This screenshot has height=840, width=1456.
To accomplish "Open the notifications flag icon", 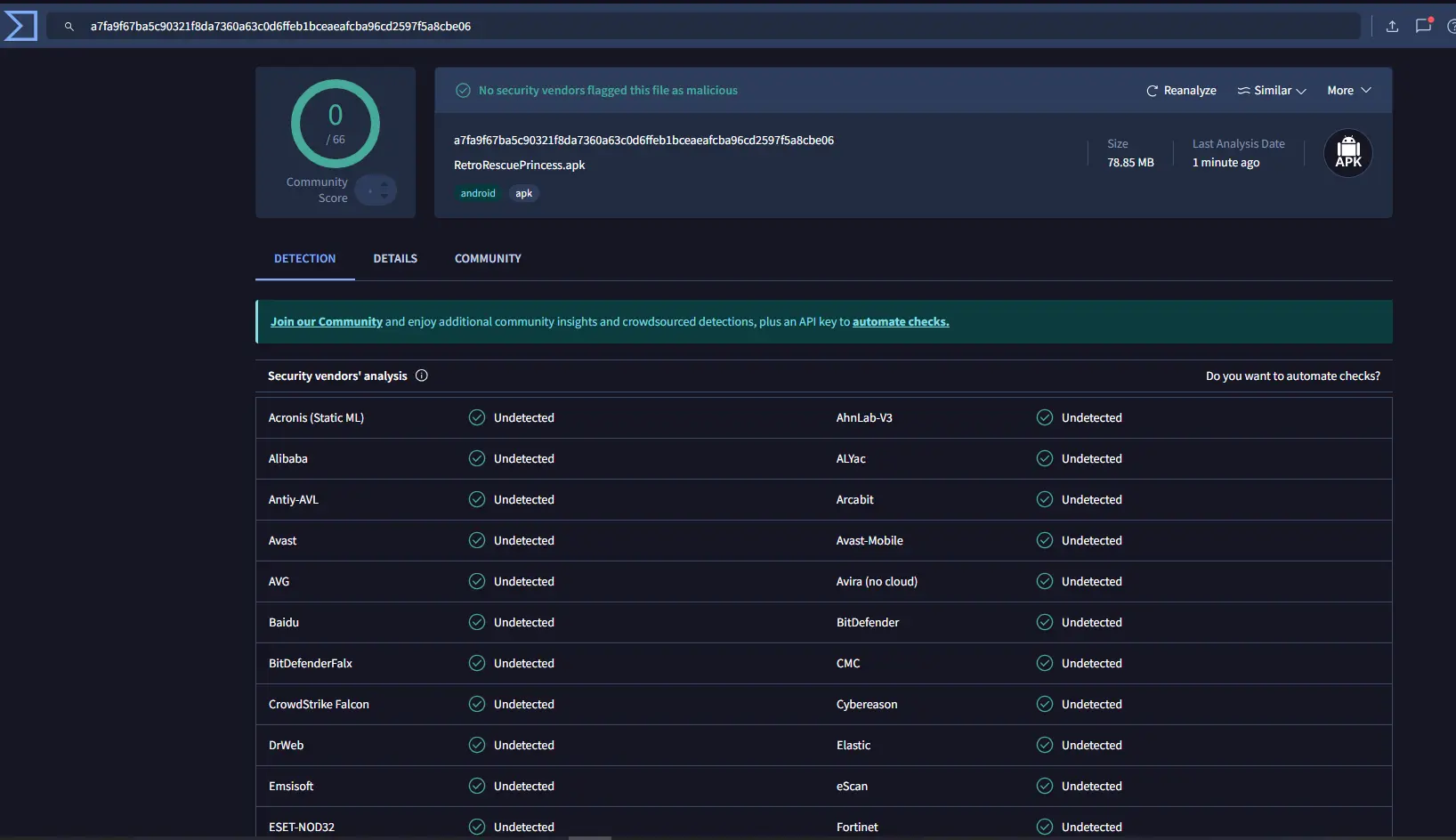I will point(1424,25).
